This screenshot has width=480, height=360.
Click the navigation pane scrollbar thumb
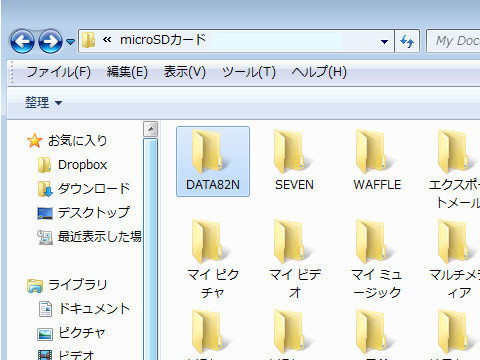pyautogui.click(x=151, y=249)
